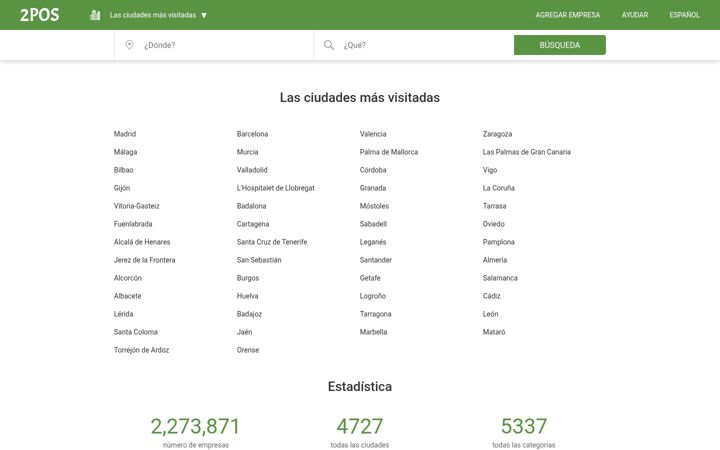The image size is (720, 450).
Task: Open the Murcia city link
Action: click(x=248, y=152)
